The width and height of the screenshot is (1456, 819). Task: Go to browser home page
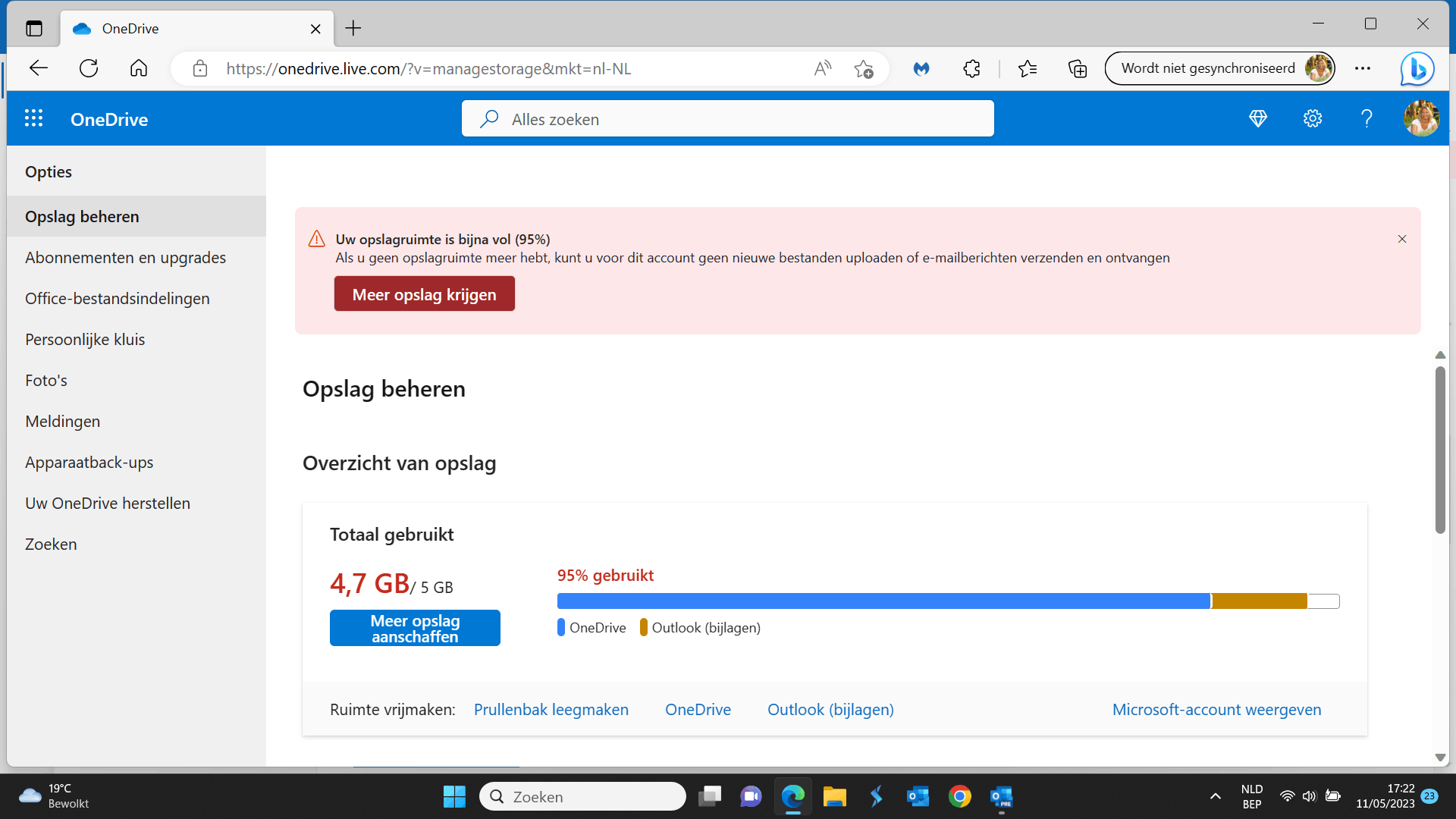139,68
